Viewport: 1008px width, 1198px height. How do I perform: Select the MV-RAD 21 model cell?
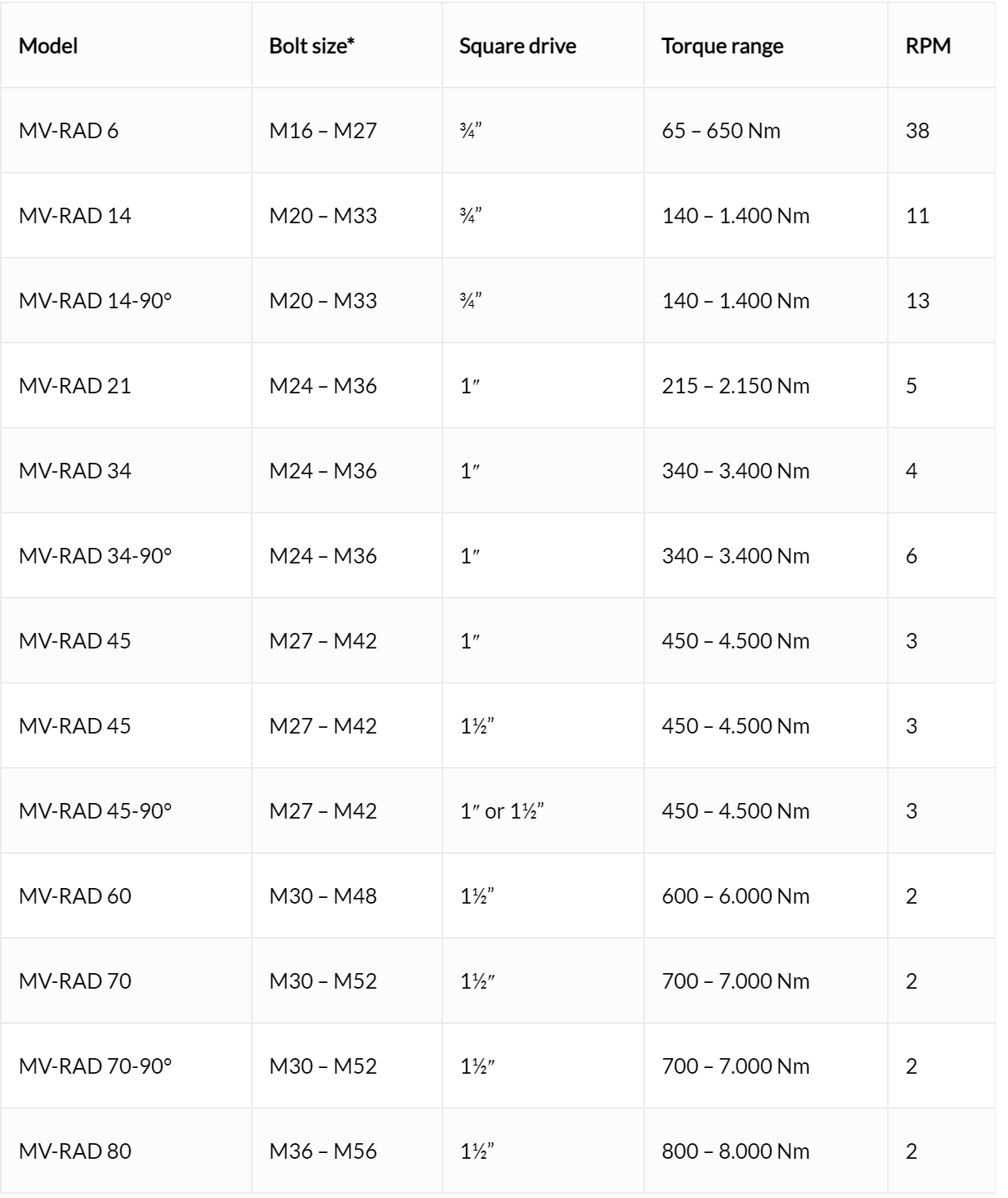126,386
